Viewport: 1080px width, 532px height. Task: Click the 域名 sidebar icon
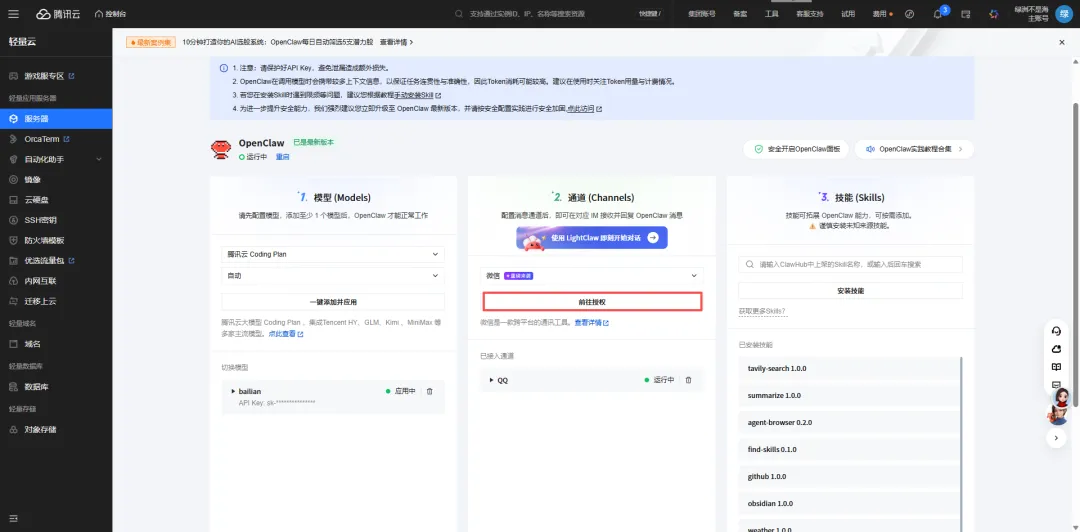tap(13, 344)
